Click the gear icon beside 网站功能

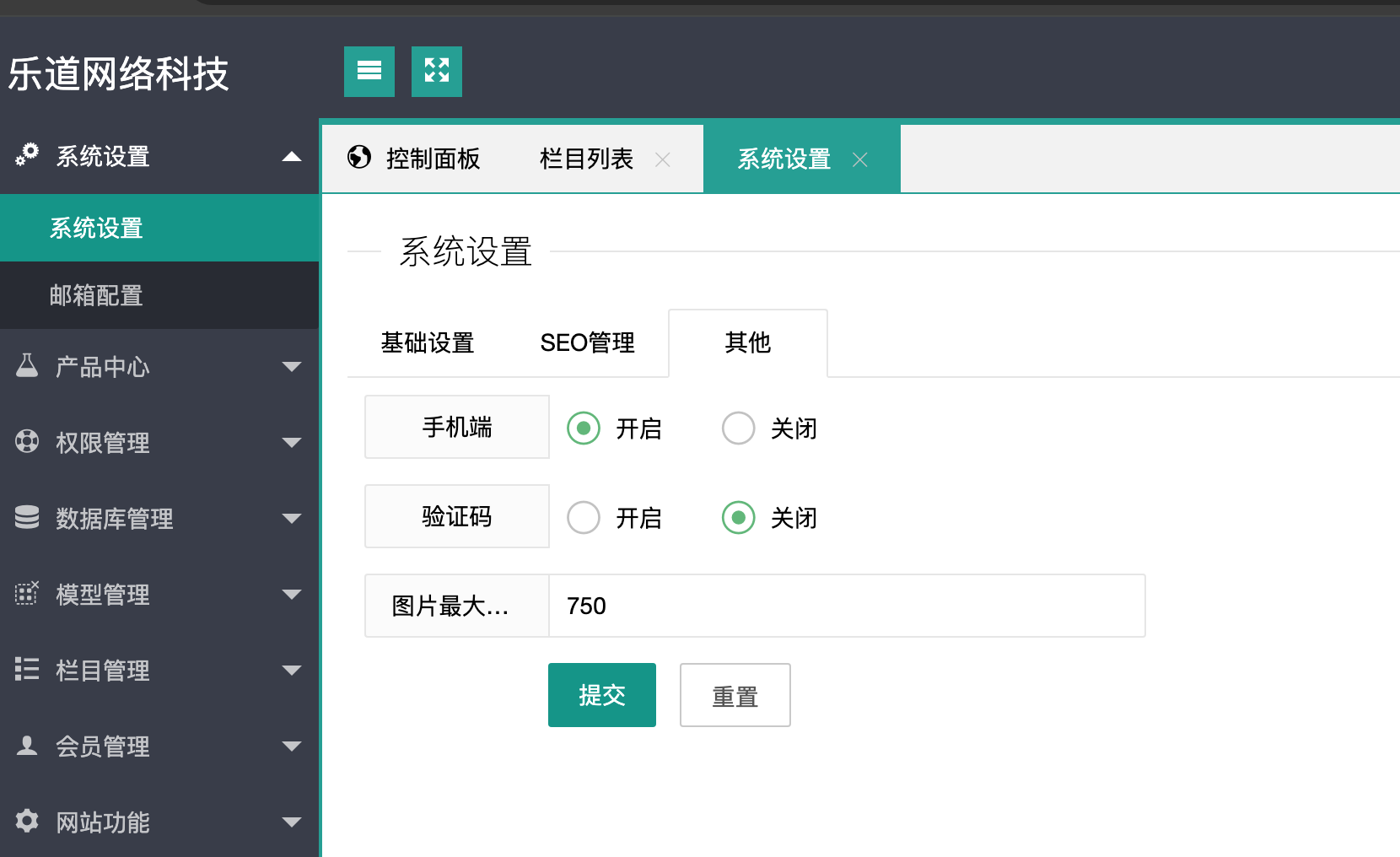pyautogui.click(x=27, y=821)
